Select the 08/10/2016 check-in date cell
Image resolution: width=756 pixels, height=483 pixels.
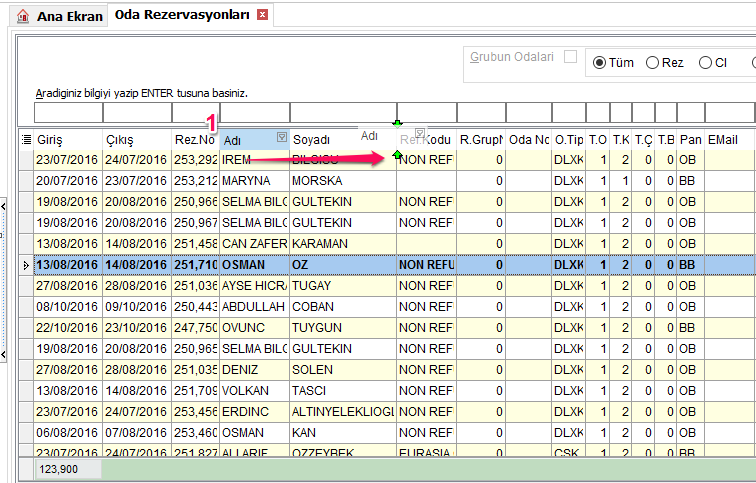point(68,307)
